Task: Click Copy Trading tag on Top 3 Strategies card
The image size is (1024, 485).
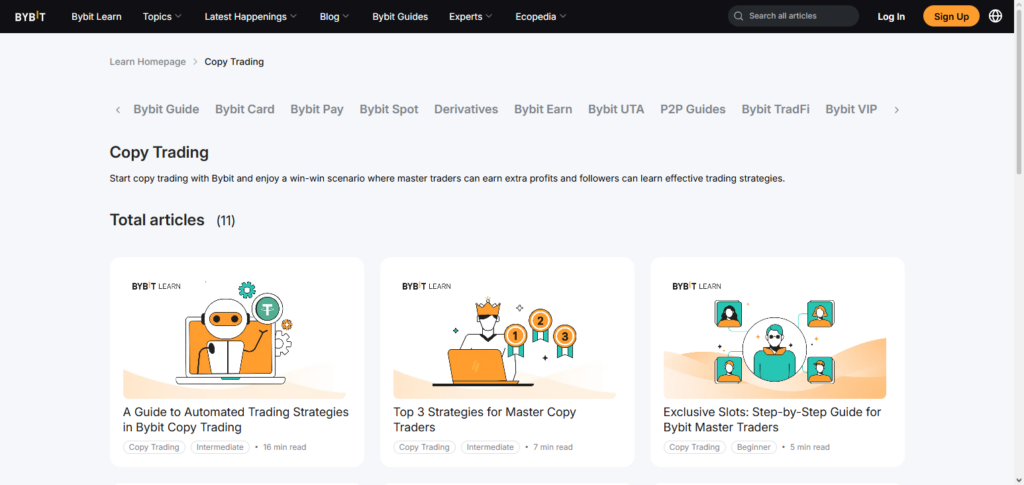Action: click(x=424, y=447)
